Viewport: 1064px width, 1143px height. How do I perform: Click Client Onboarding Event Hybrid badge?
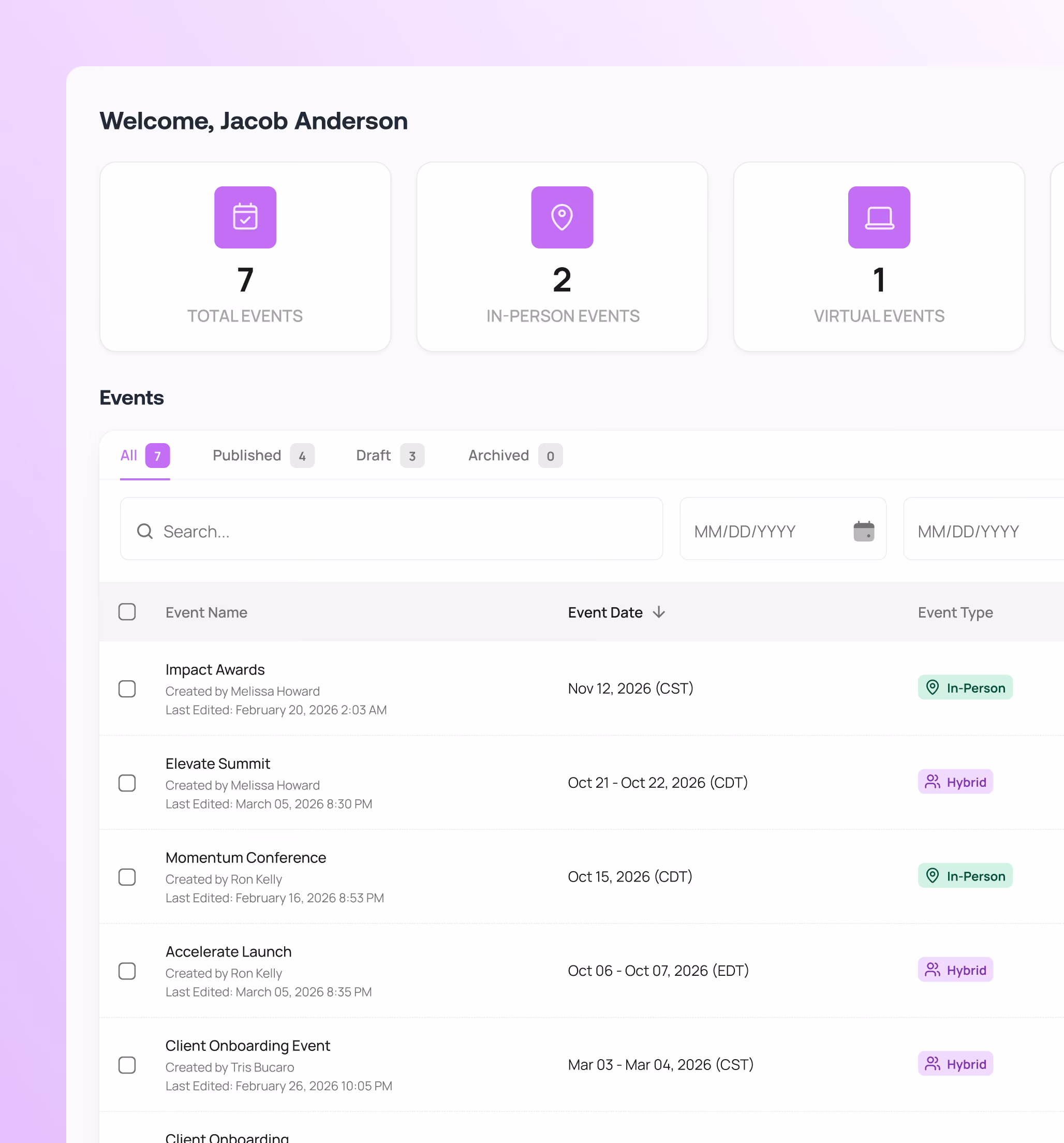[955, 1064]
